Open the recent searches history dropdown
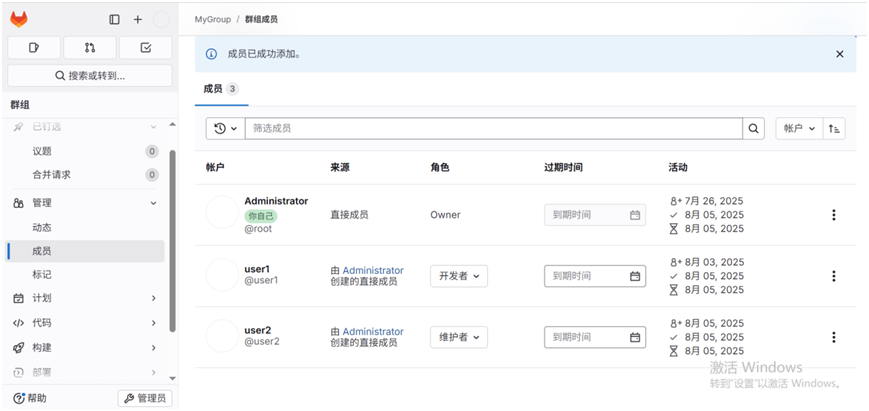The width and height of the screenshot is (869, 411). click(x=226, y=129)
